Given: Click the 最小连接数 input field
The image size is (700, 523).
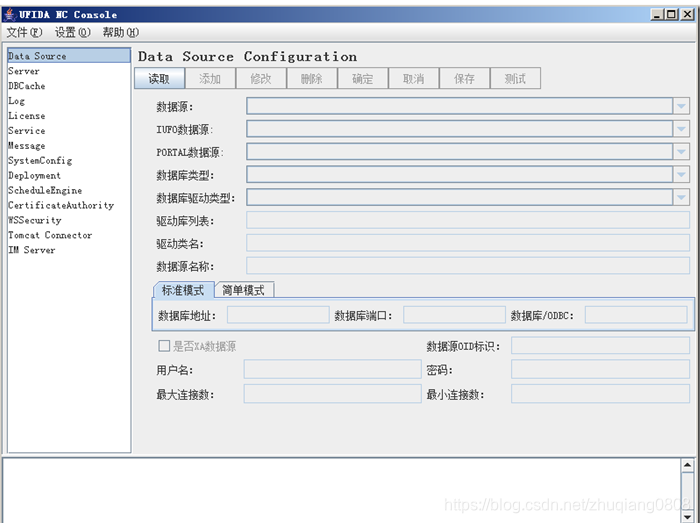Looking at the screenshot, I should click(600, 394).
